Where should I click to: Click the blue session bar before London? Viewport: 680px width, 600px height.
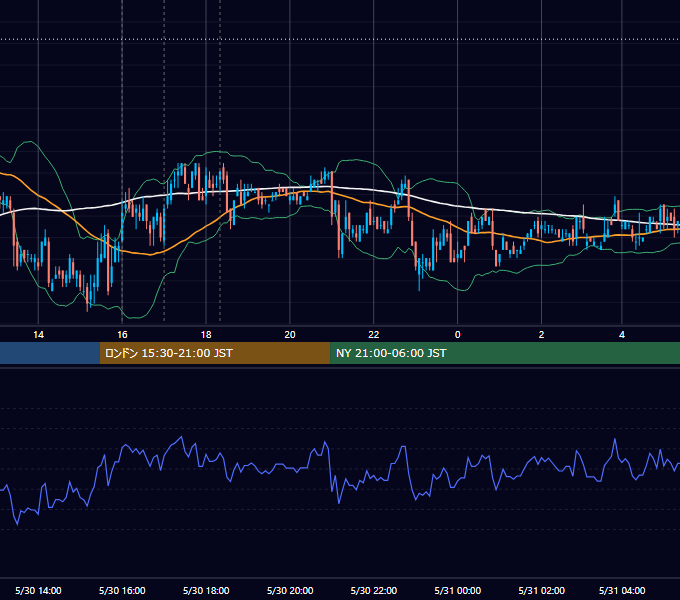50,353
